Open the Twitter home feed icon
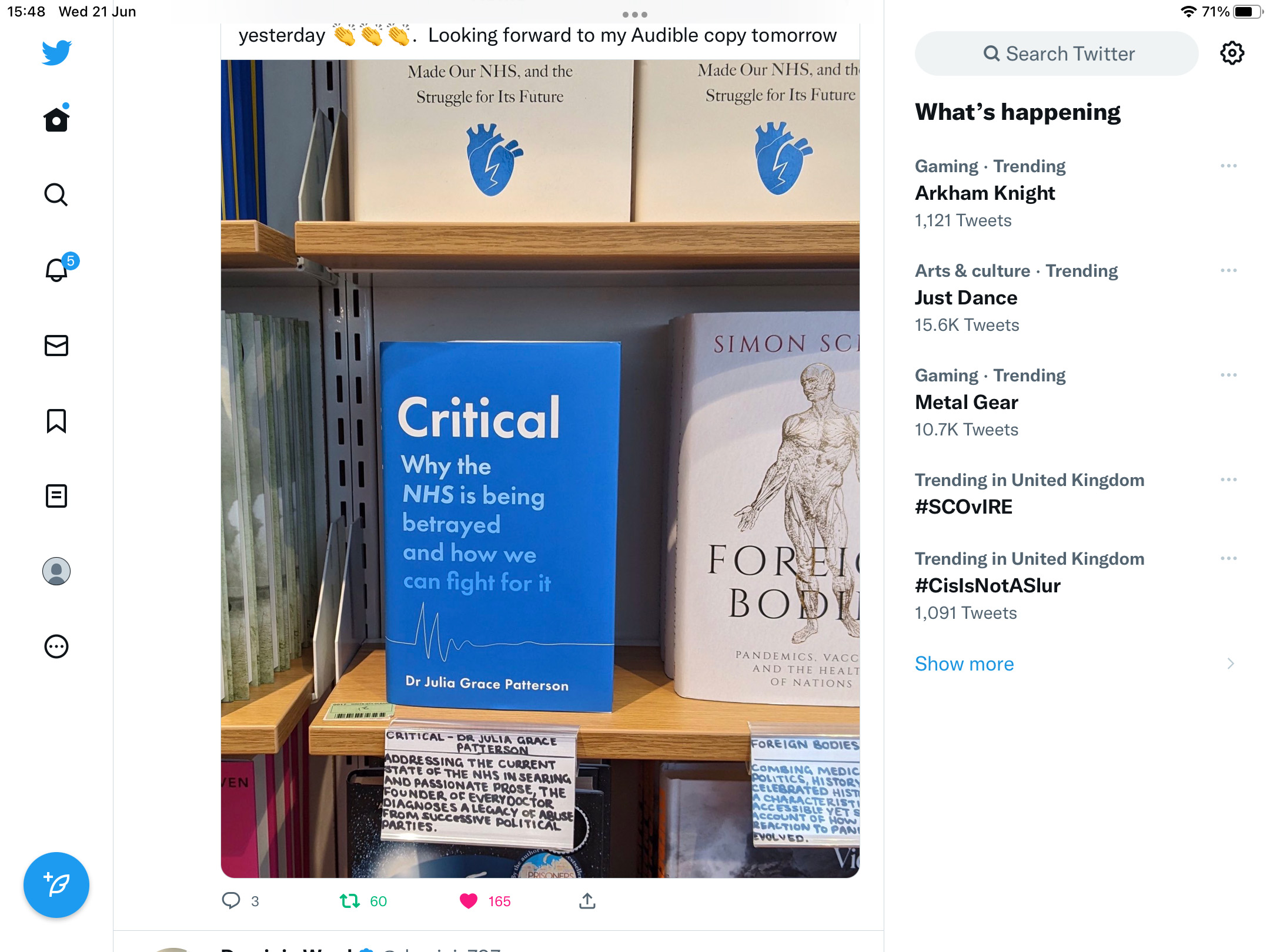Viewport: 1270px width, 952px height. [x=56, y=119]
